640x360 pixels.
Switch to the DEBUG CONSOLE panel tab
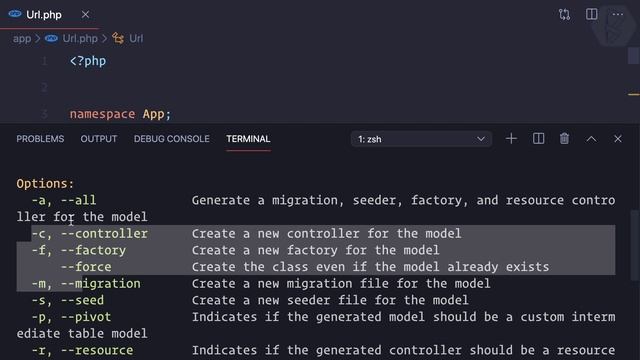(x=171, y=139)
